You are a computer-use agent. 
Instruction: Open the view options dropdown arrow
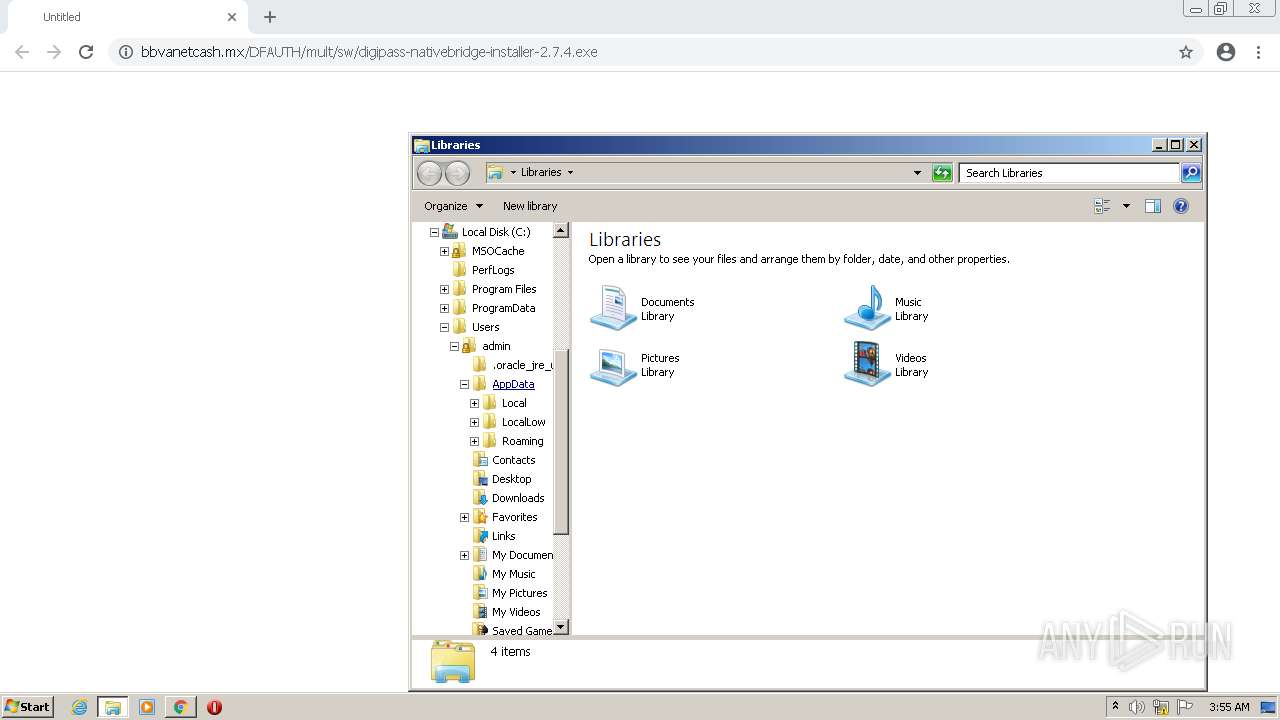[1126, 206]
